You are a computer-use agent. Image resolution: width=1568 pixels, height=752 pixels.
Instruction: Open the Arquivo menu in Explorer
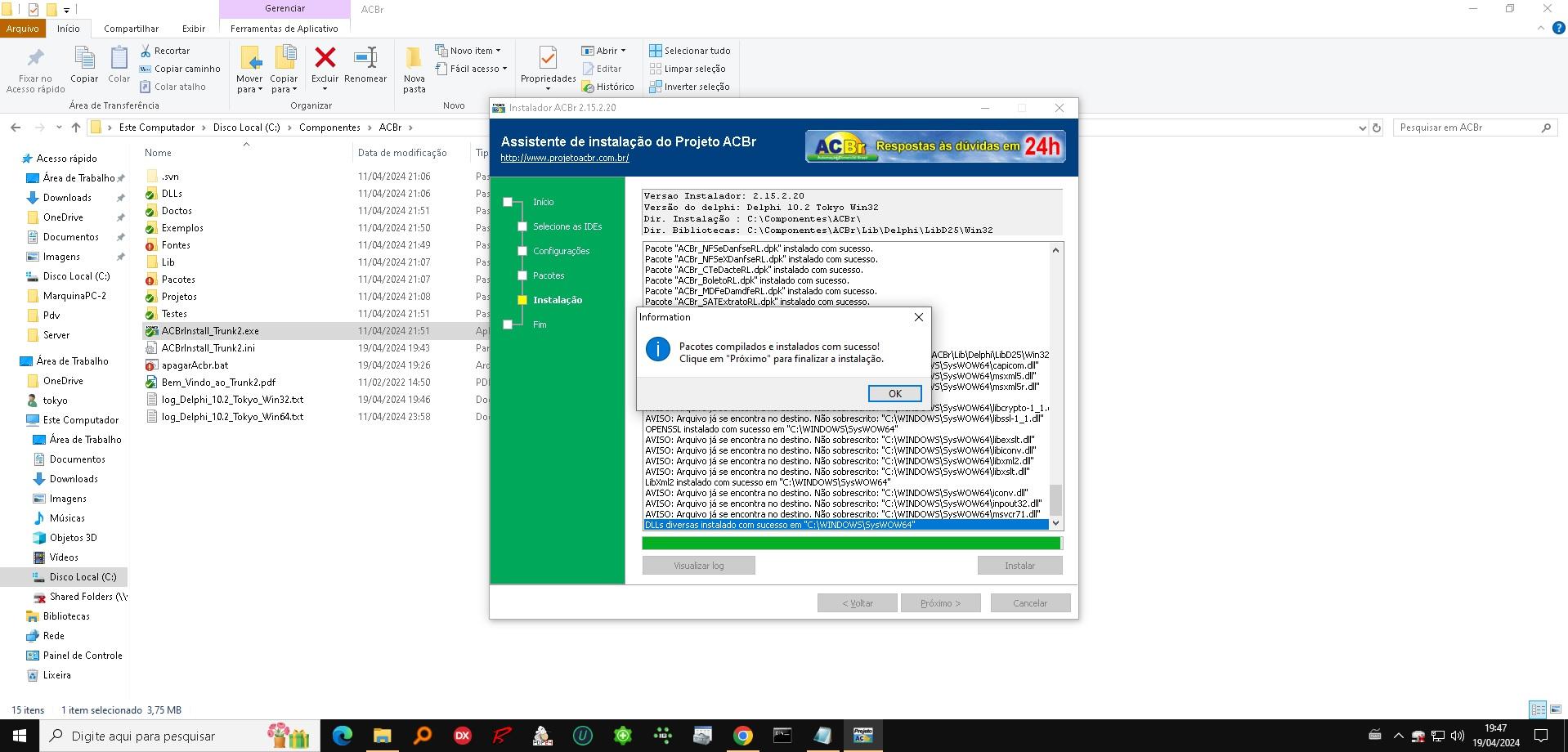click(x=22, y=28)
